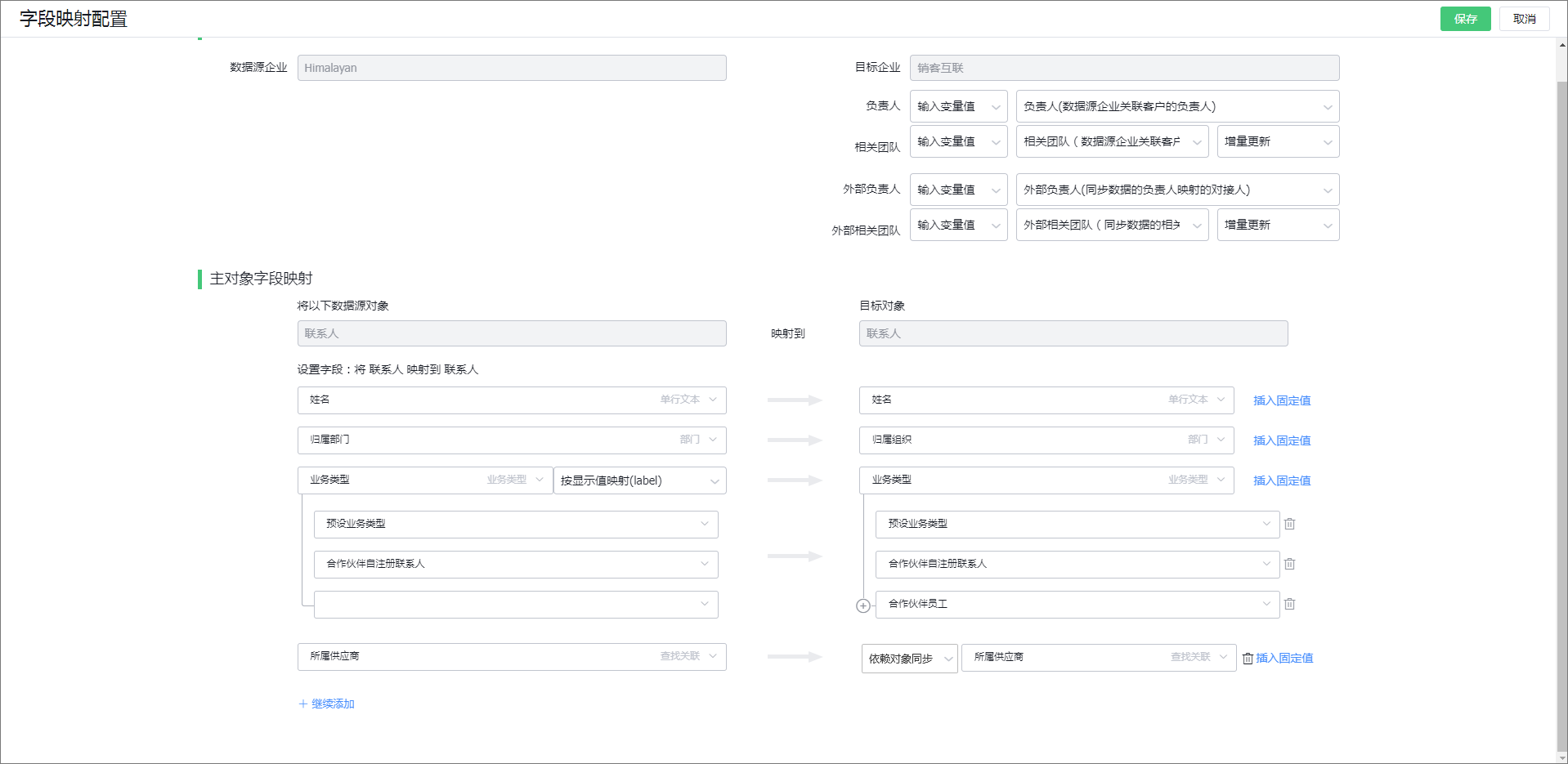Click the green 保存 button
1568x764 pixels.
(x=1465, y=18)
